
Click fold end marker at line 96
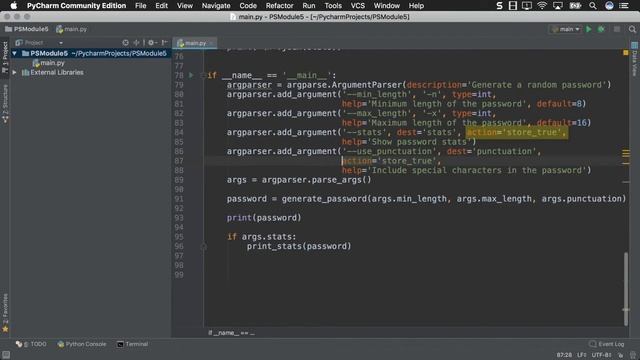point(203,247)
